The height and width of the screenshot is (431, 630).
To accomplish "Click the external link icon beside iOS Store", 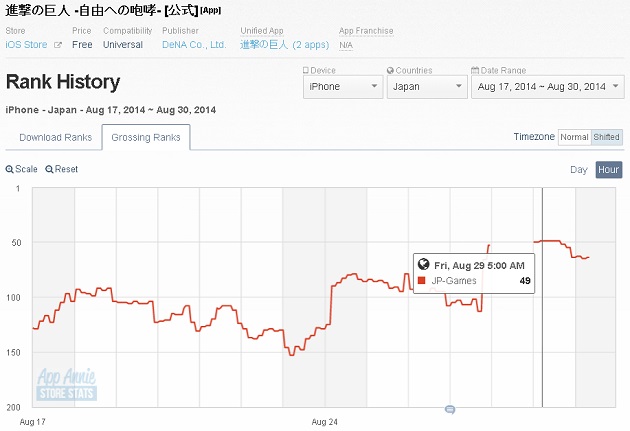I will tap(58, 45).
